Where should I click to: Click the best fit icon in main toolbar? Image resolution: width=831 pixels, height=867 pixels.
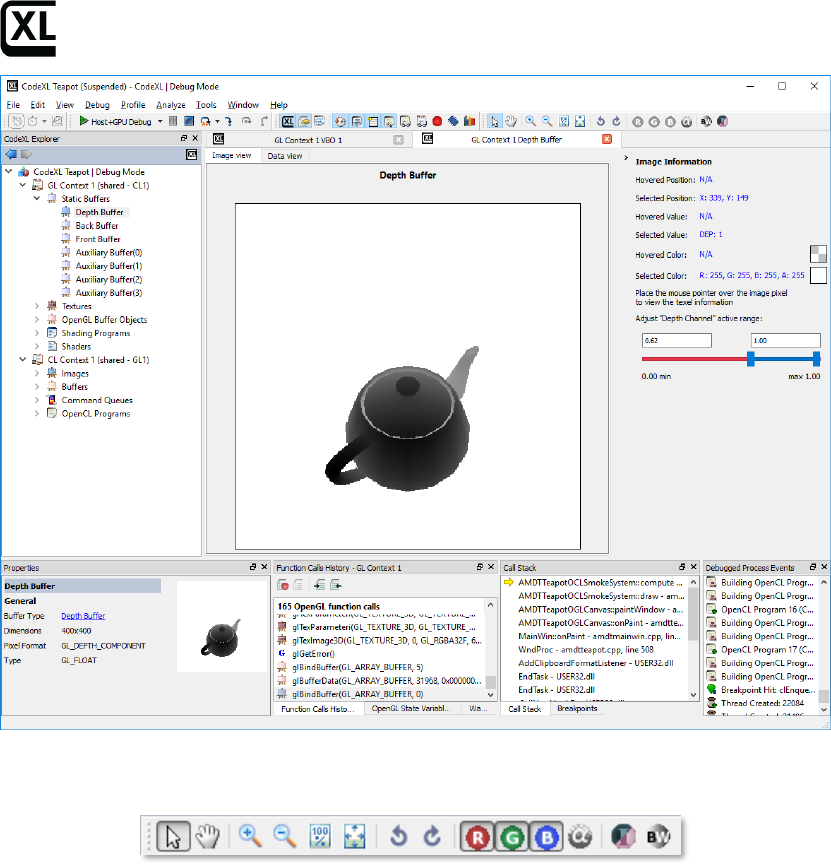click(580, 121)
